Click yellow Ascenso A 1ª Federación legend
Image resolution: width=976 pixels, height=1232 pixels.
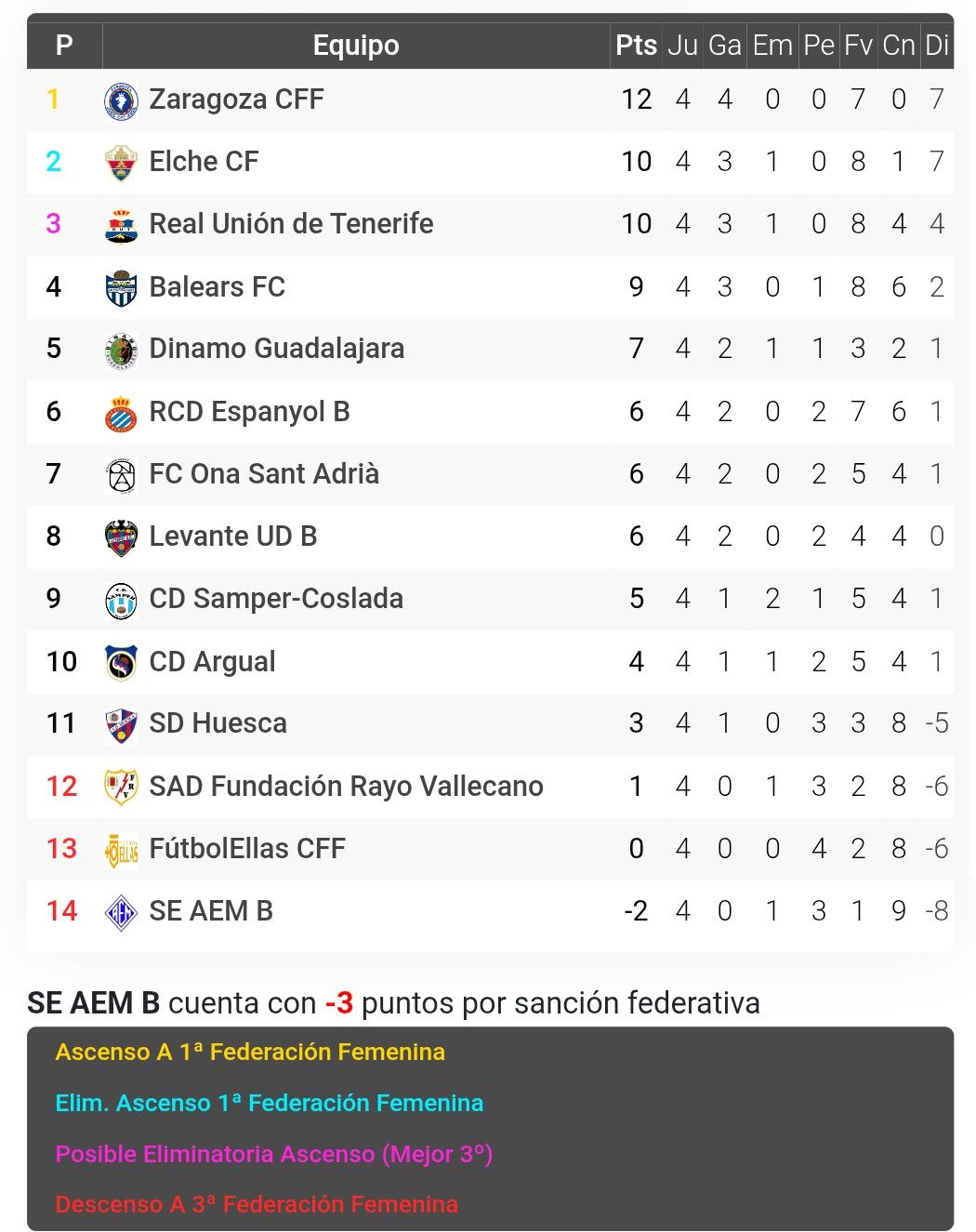pos(250,1052)
